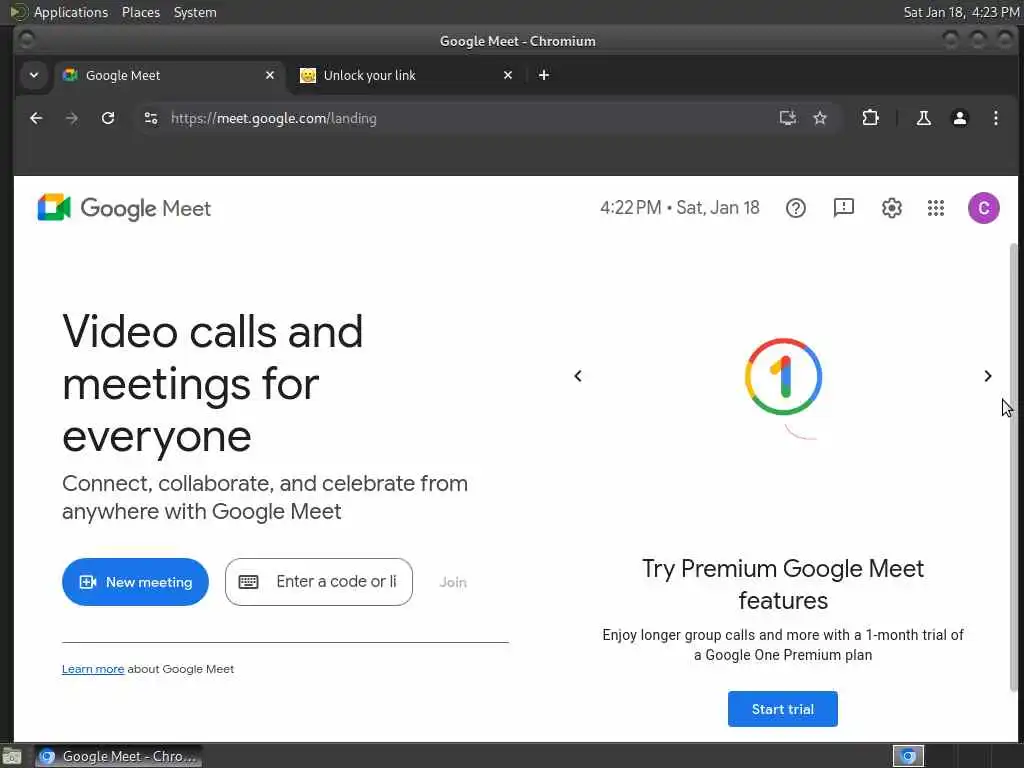Viewport: 1024px width, 768px height.
Task: Switch to the Unlock your link tab
Action: [406, 75]
